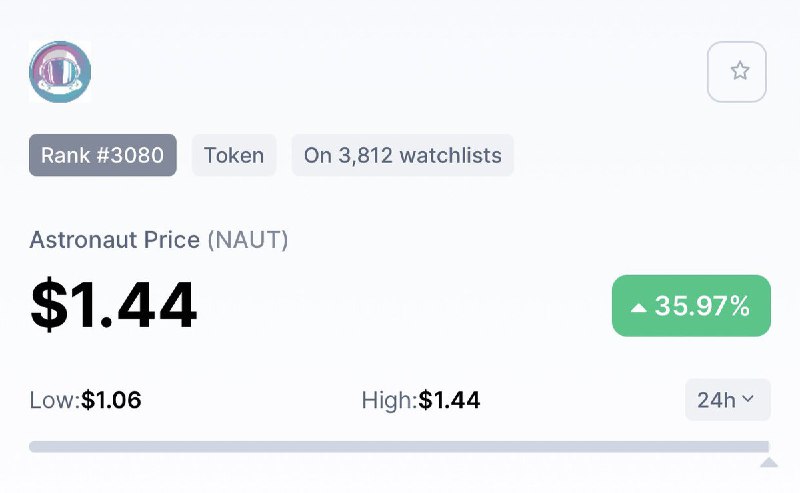Click the small triangle marker under the range bar

coord(768,462)
